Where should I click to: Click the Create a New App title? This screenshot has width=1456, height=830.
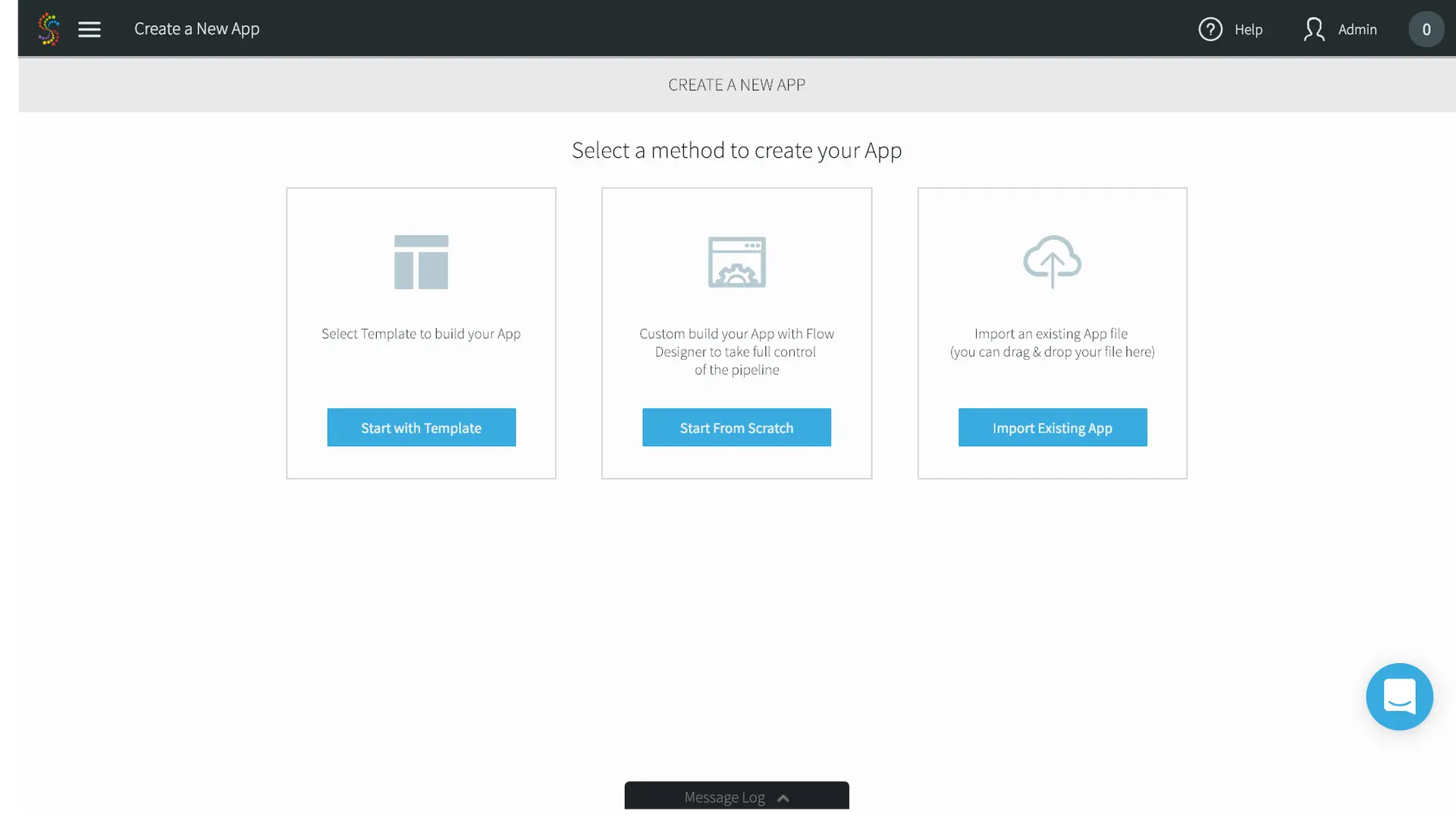pos(196,29)
